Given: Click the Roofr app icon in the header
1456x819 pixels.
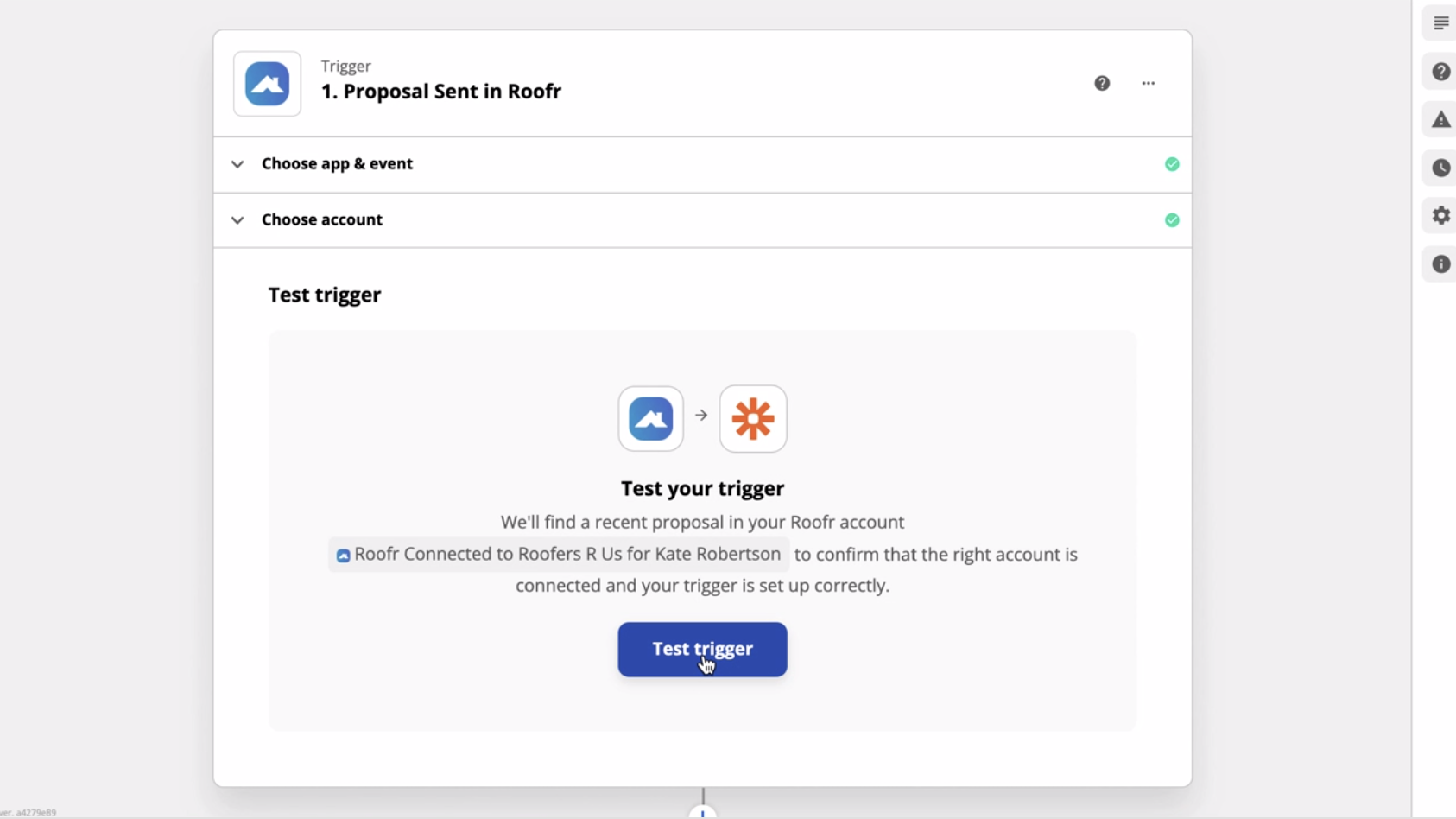Looking at the screenshot, I should tap(267, 84).
